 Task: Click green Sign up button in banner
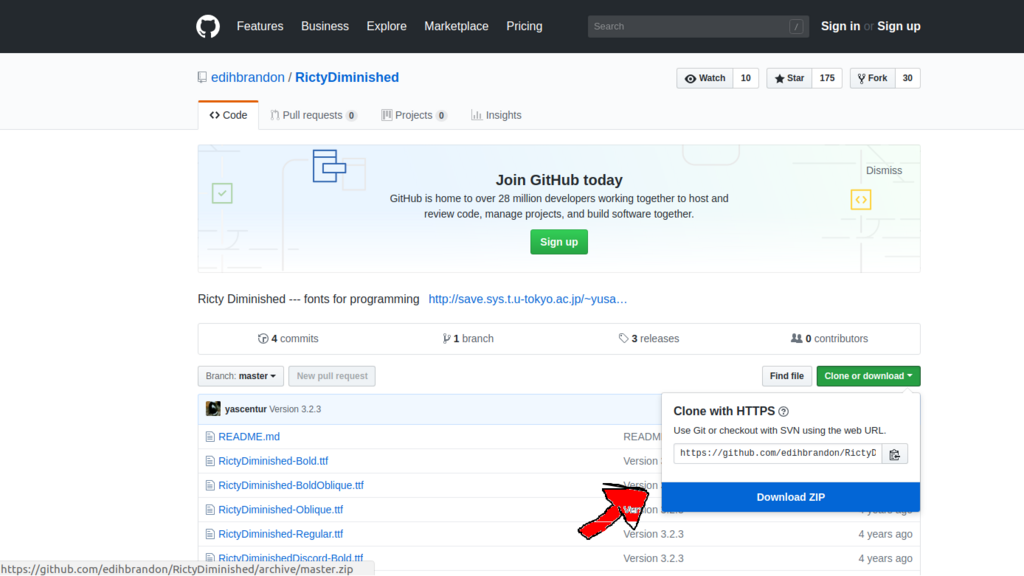[x=559, y=242]
